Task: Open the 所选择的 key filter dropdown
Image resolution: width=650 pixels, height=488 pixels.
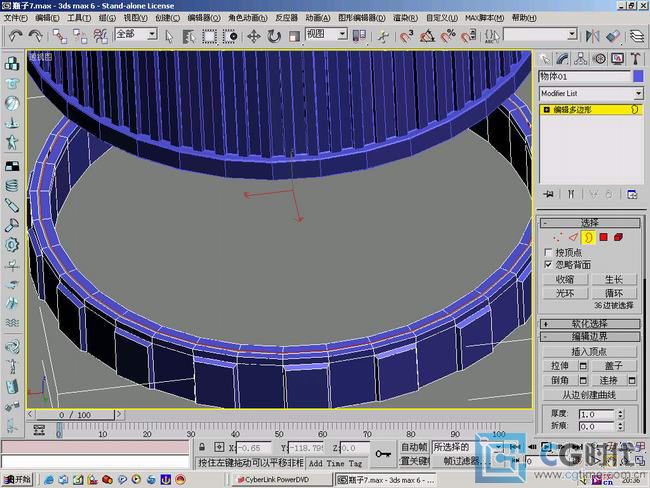Action: (x=498, y=447)
